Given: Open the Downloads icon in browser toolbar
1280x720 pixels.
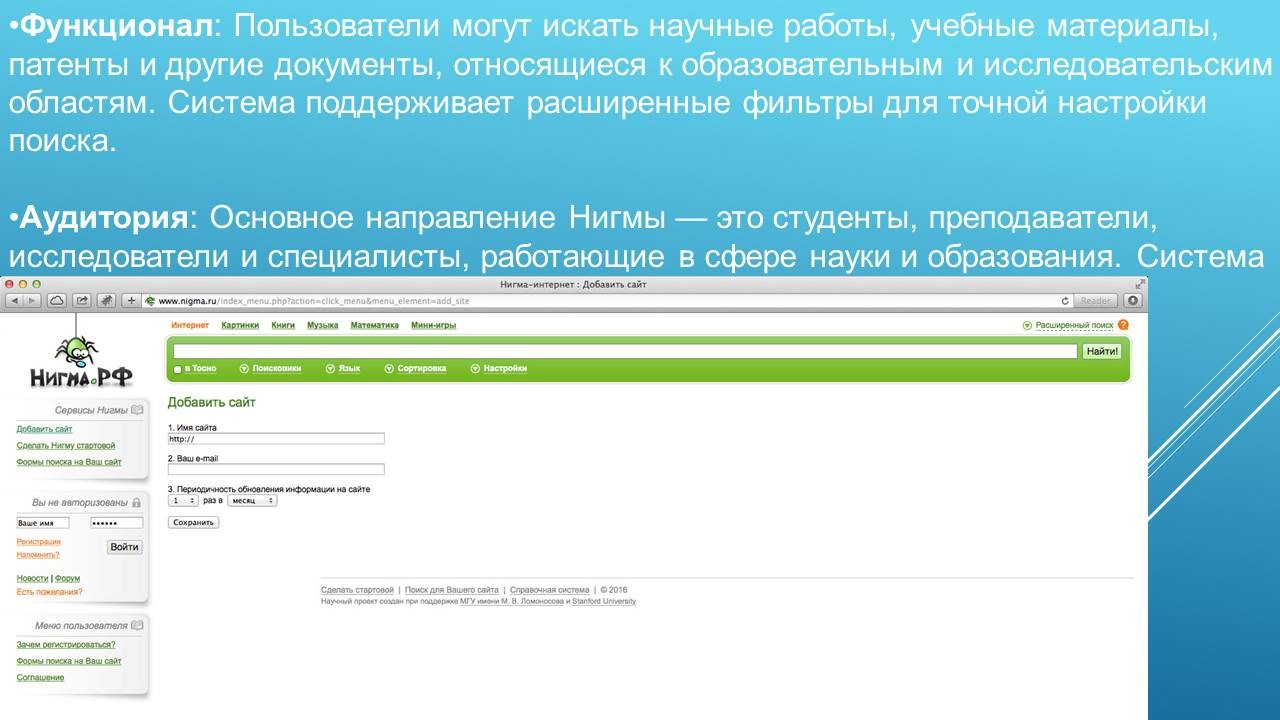Looking at the screenshot, I should 1133,300.
